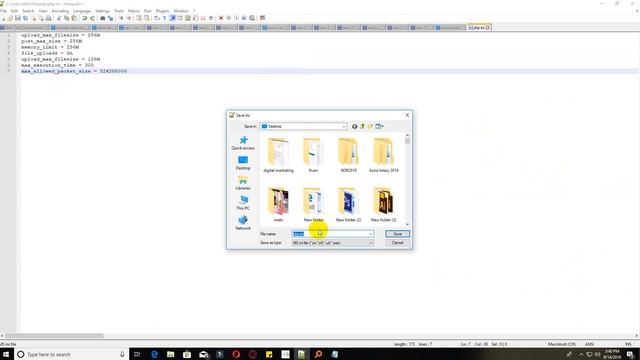The width and height of the screenshot is (640, 360).
Task: Select Network in the places bar
Action: (x=243, y=223)
